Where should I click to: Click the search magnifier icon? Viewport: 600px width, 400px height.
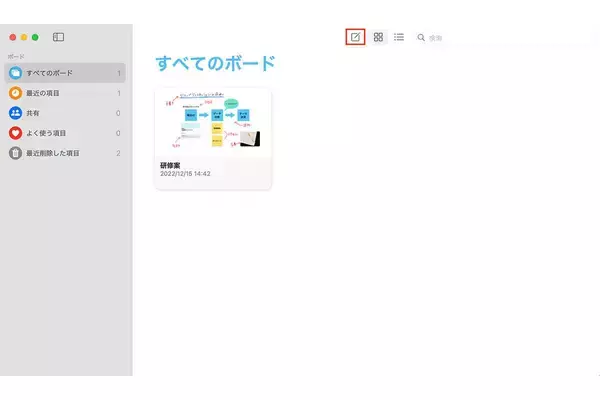click(421, 38)
